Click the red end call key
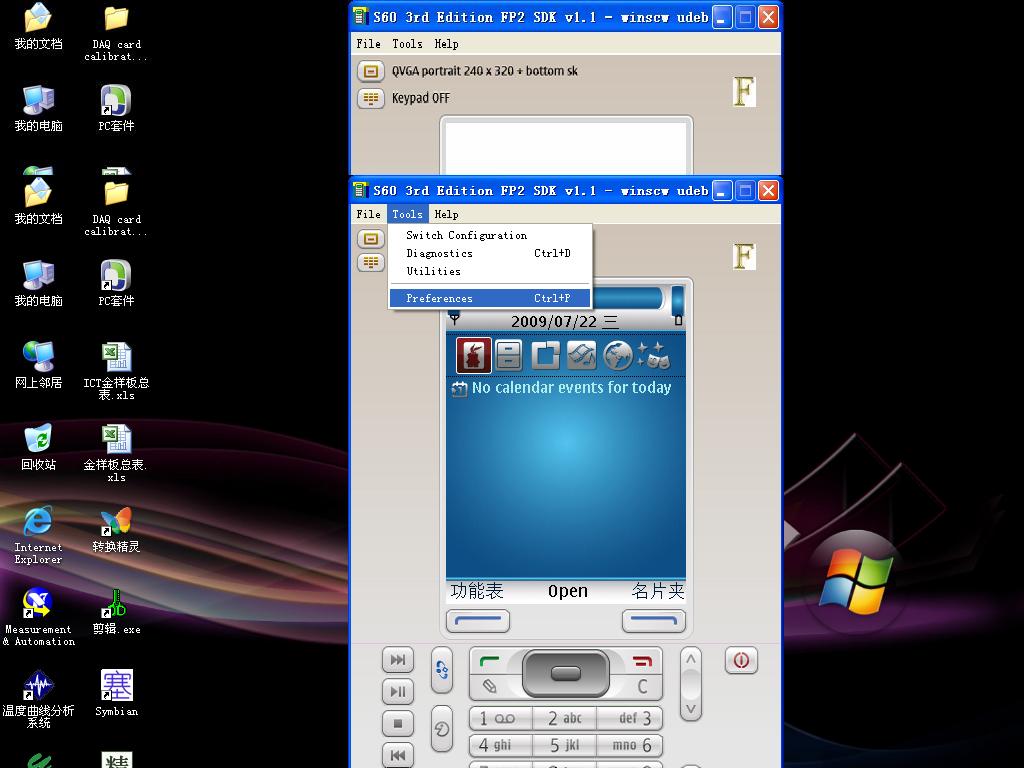 click(643, 662)
